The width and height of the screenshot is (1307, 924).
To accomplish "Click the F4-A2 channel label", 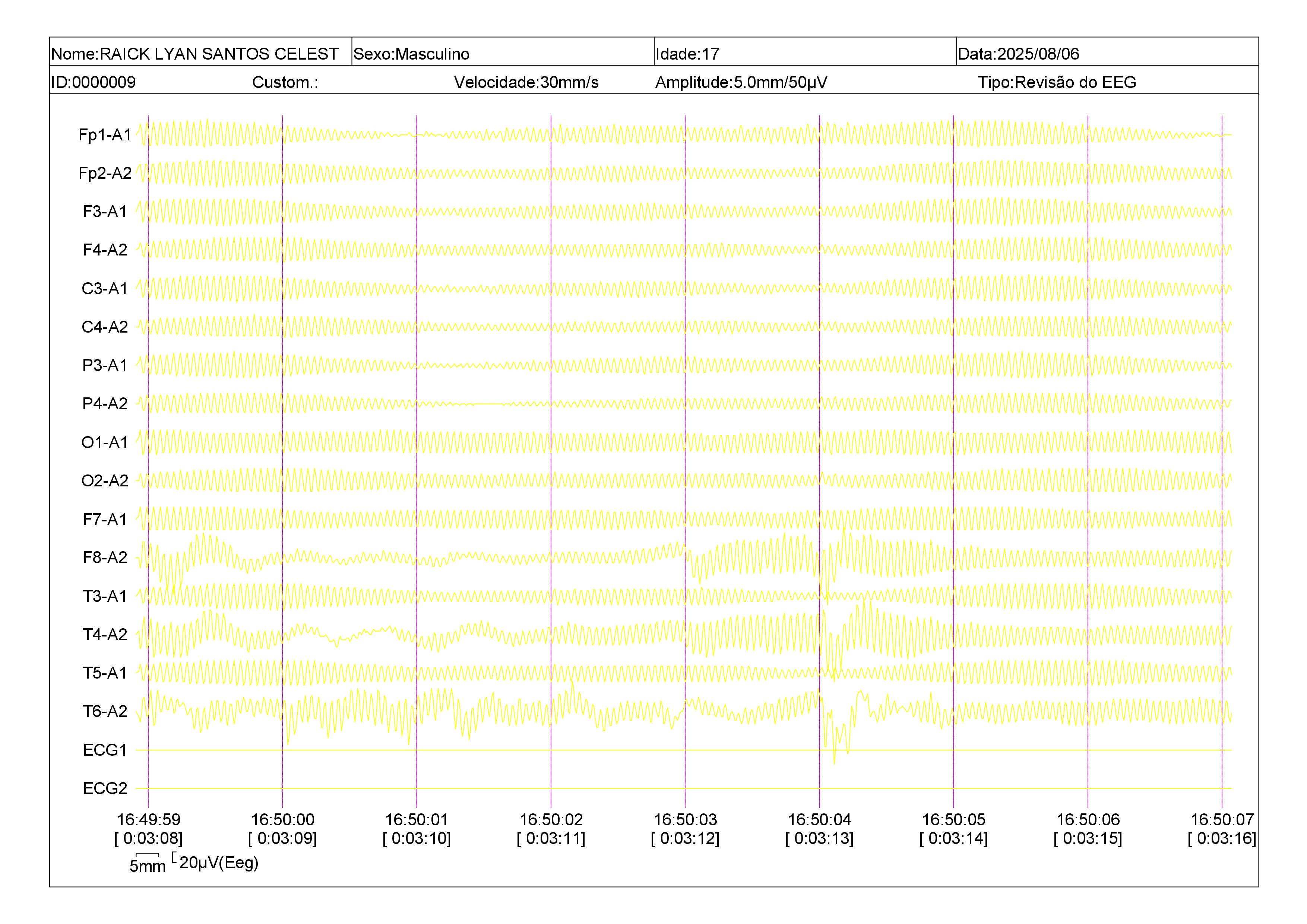I will (105, 250).
